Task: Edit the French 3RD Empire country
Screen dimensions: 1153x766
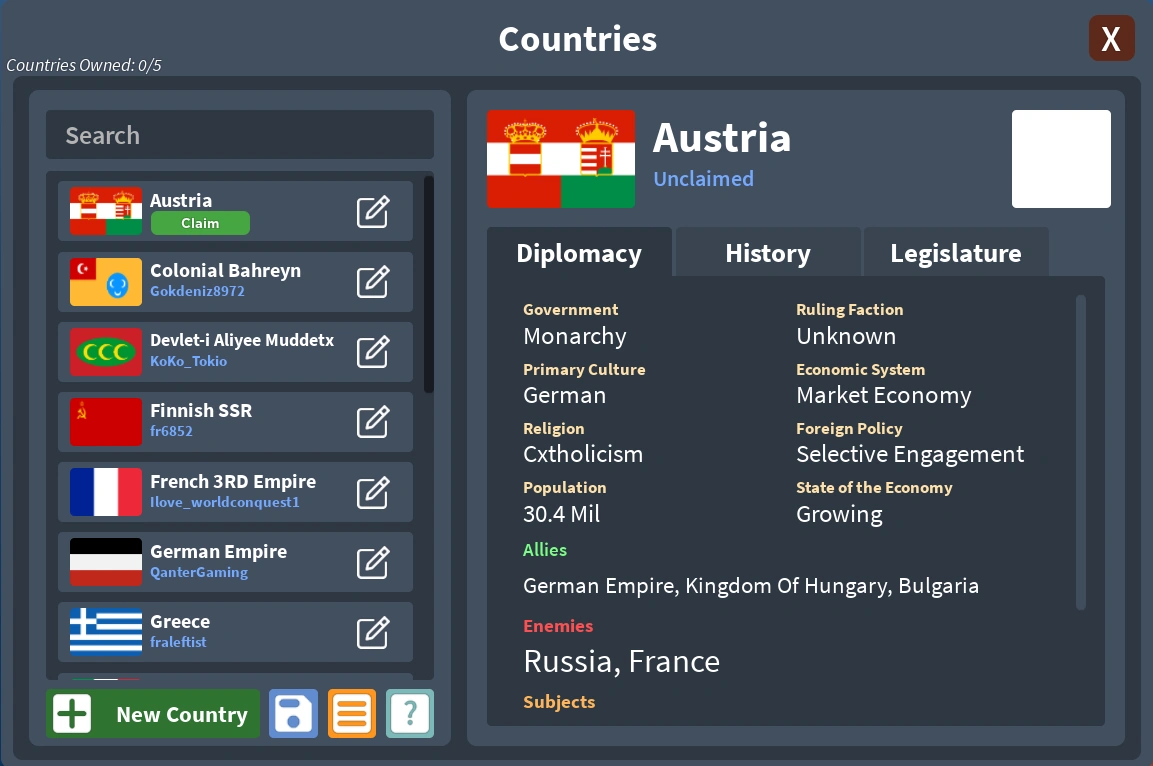Action: [x=373, y=491]
